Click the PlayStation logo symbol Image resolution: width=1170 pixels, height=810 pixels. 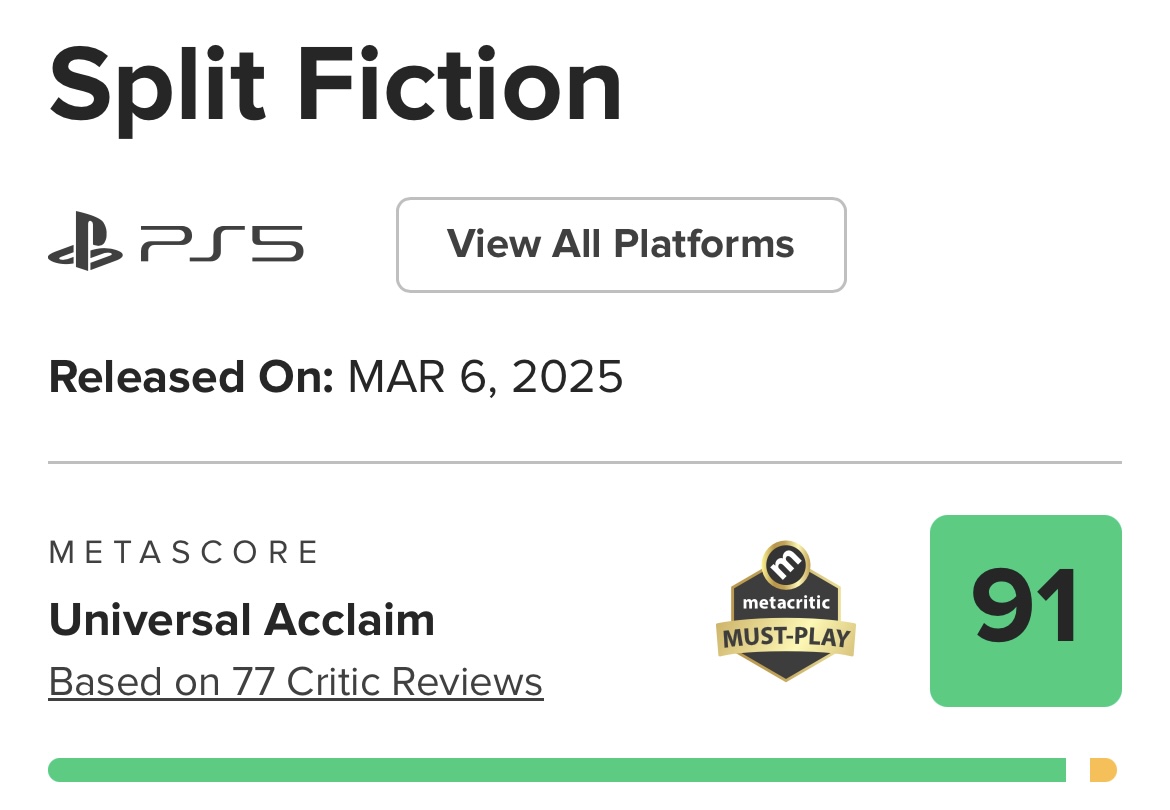point(85,241)
